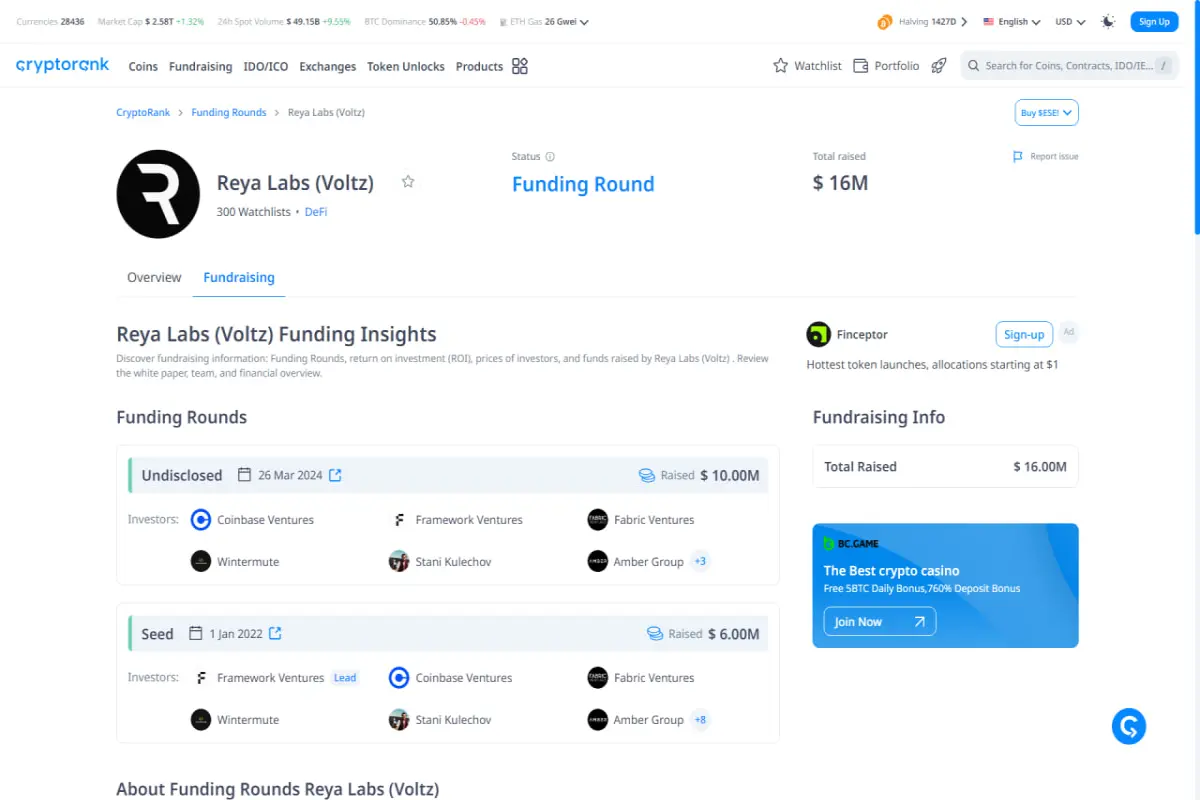Expand +8 more investors in Seed round
The image size is (1200, 800).
[x=700, y=719]
